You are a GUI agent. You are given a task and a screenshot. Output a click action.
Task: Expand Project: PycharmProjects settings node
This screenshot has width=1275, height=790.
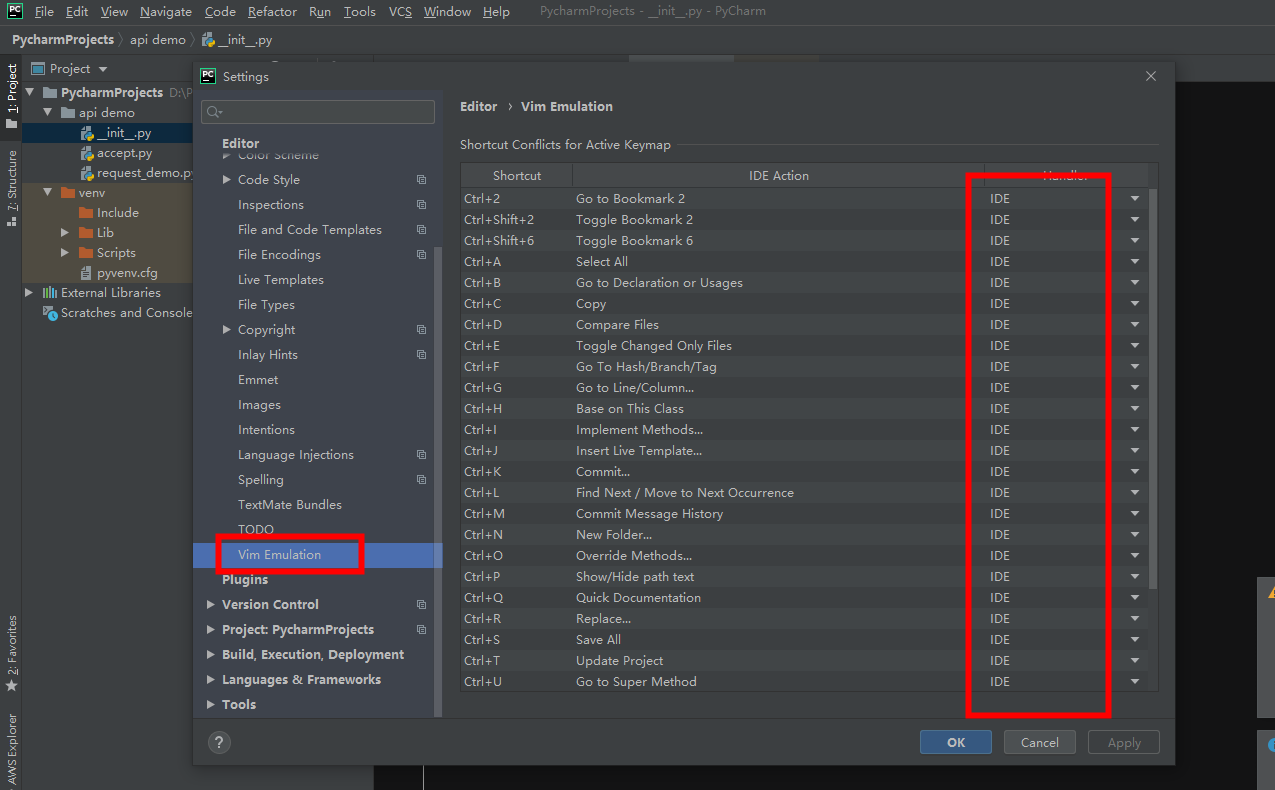click(211, 630)
